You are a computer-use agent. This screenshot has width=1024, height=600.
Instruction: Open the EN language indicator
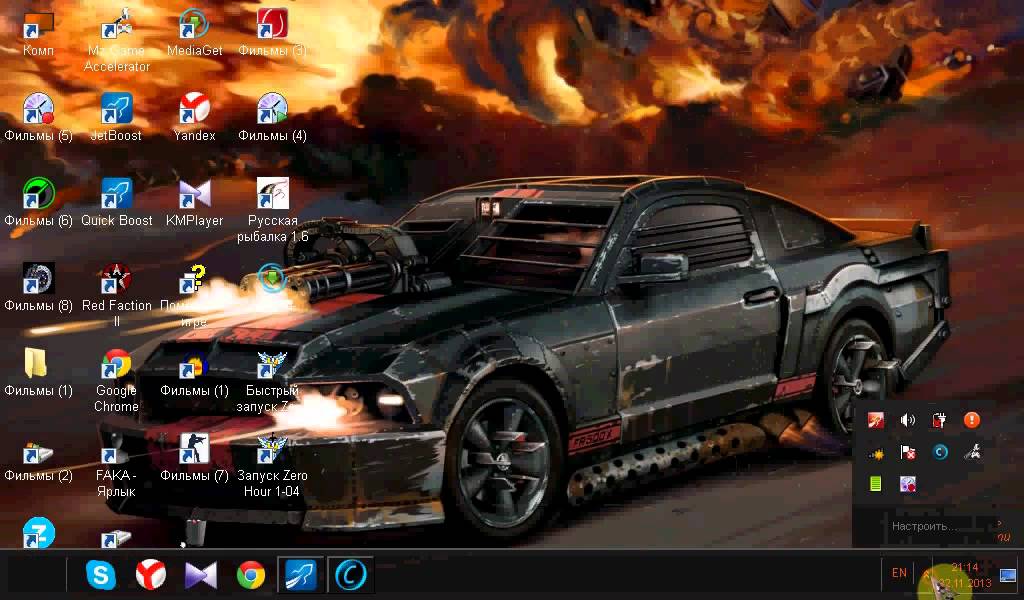click(x=899, y=573)
